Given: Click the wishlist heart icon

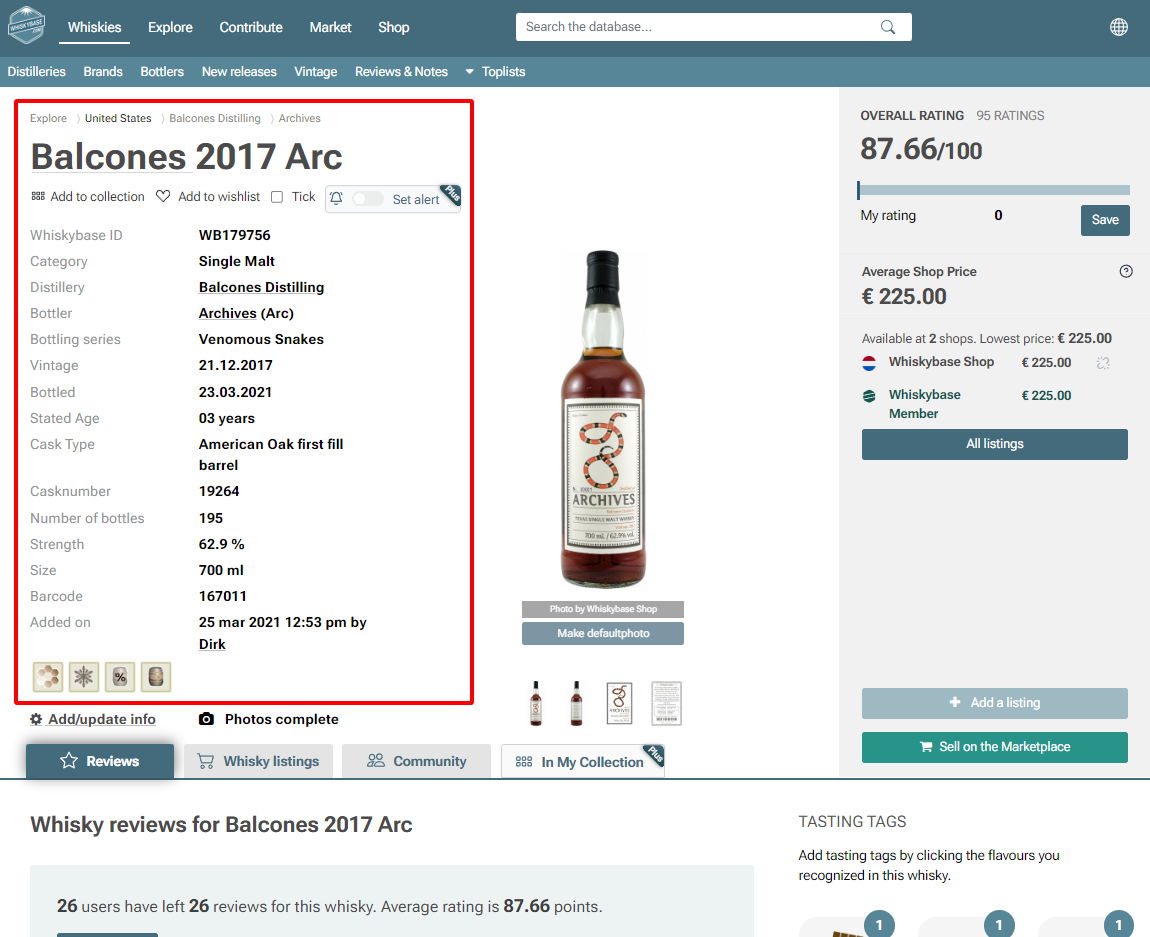Looking at the screenshot, I should coord(163,196).
